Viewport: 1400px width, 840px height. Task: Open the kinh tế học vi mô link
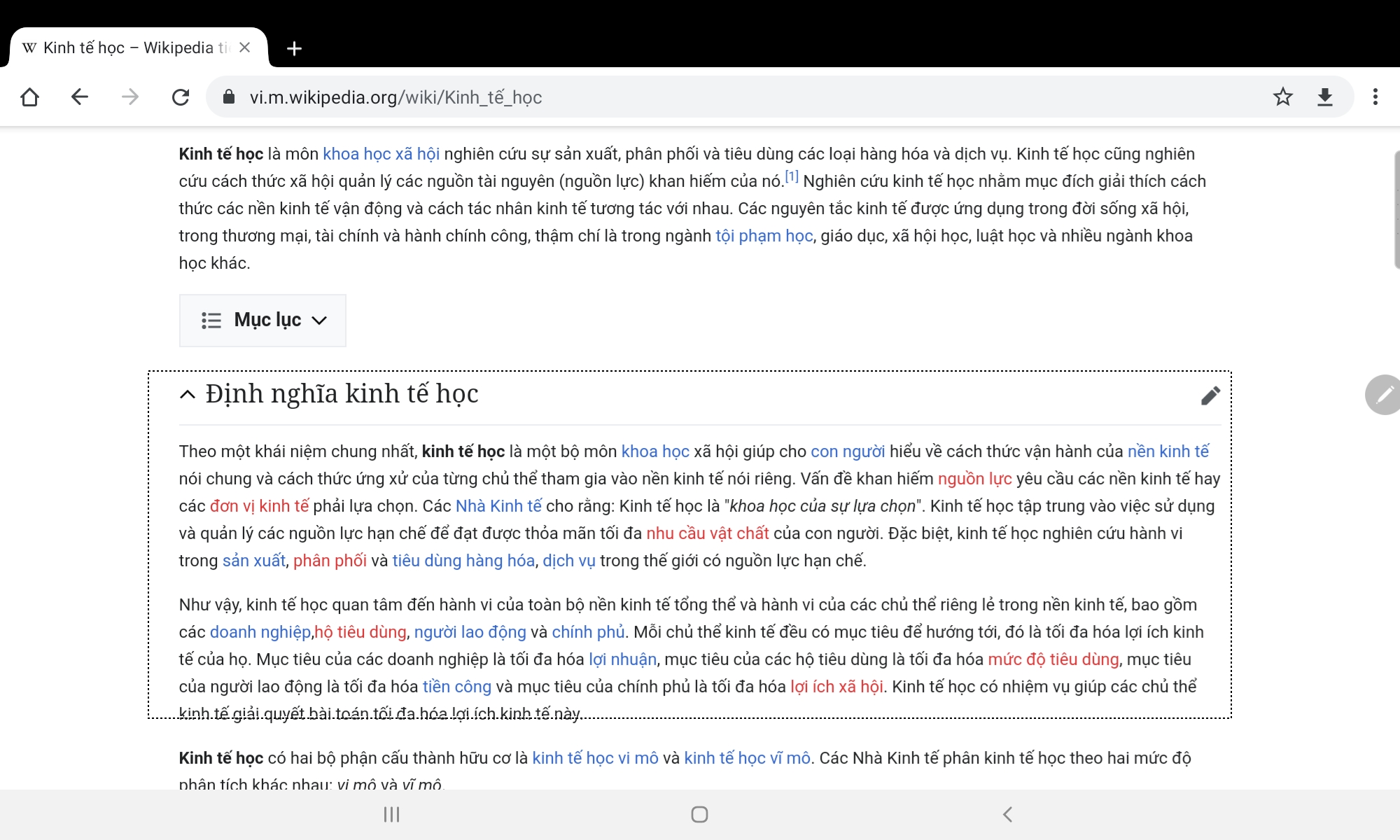[x=595, y=758]
